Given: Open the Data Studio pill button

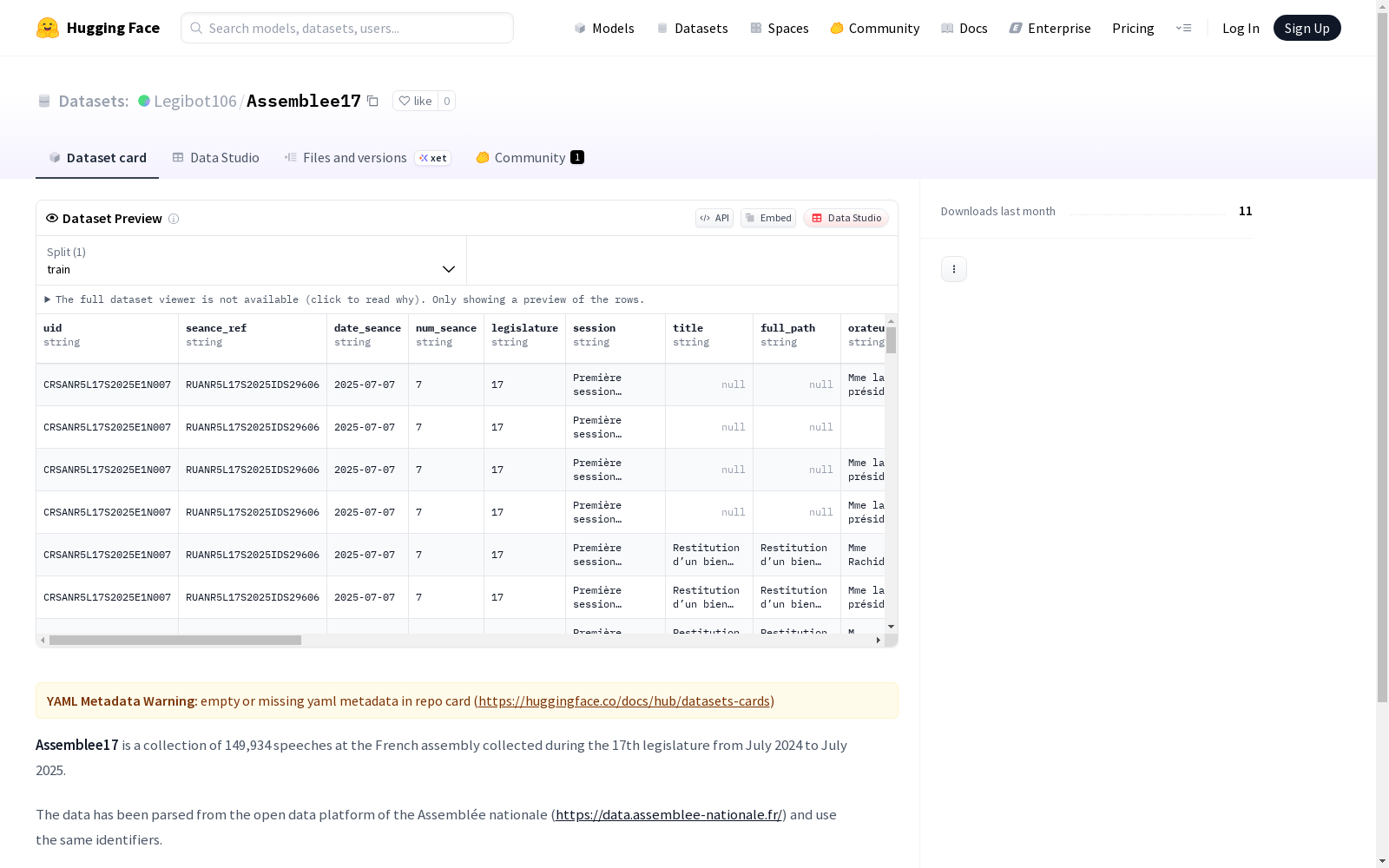Looking at the screenshot, I should coord(846,218).
